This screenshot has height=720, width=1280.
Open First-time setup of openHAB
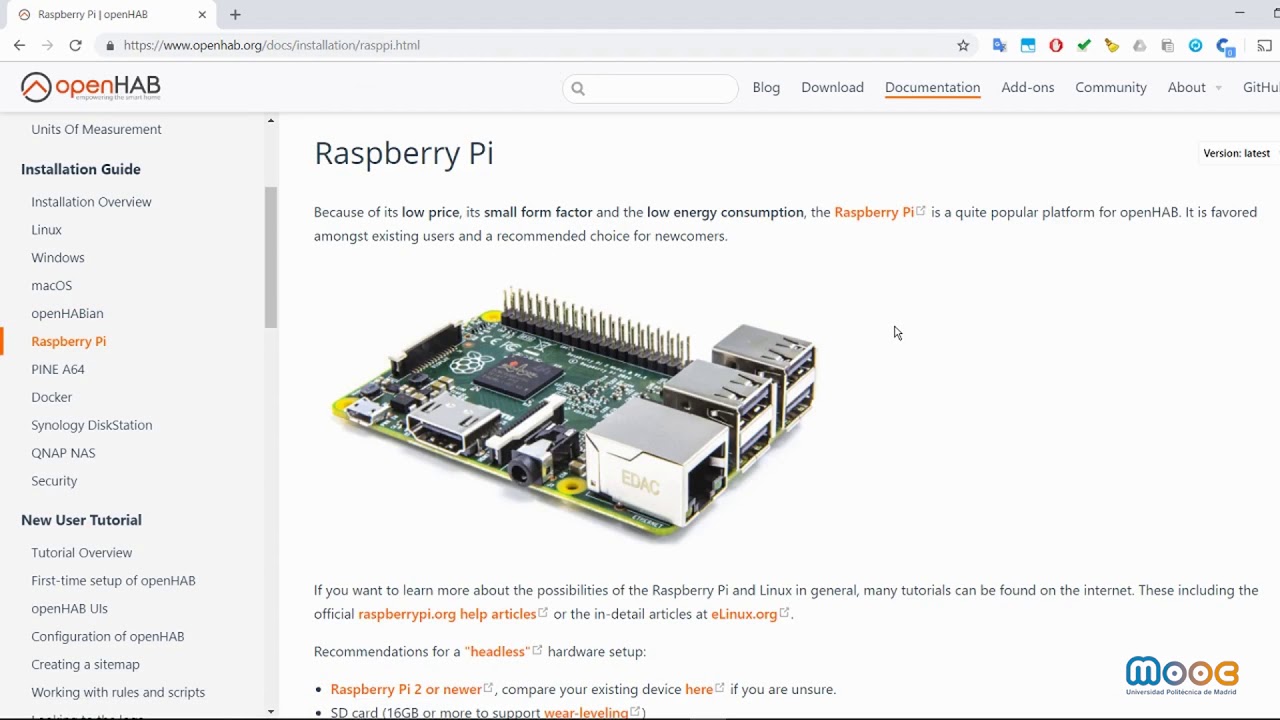click(x=113, y=580)
